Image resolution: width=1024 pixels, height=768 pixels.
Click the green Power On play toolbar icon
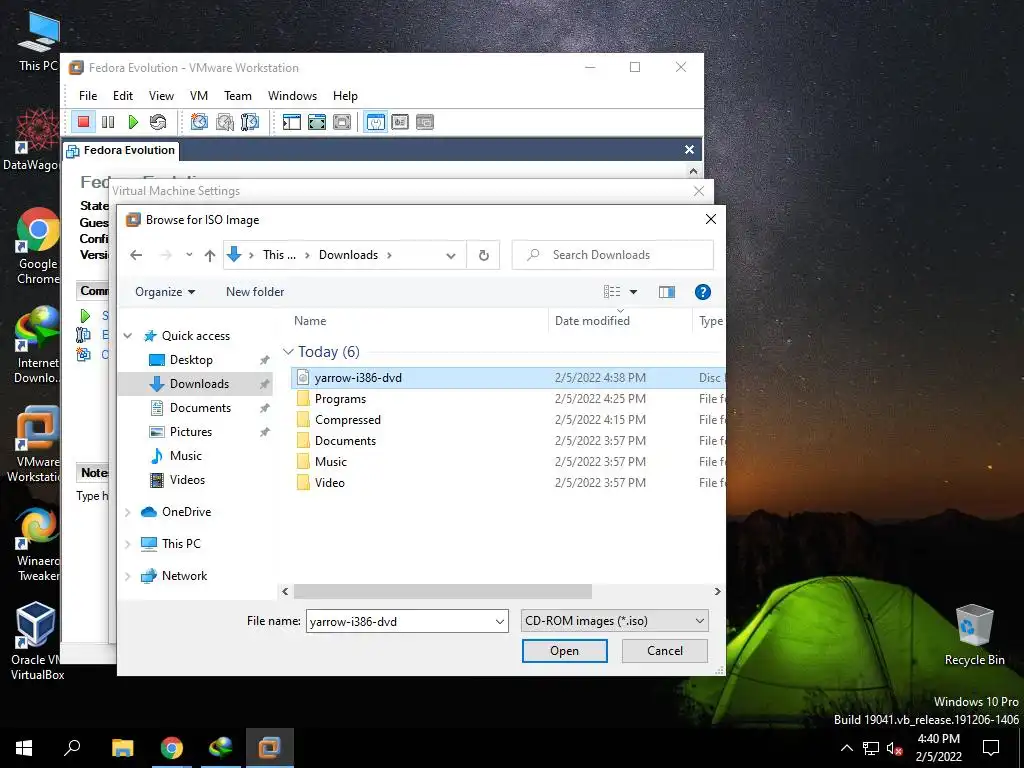[133, 122]
